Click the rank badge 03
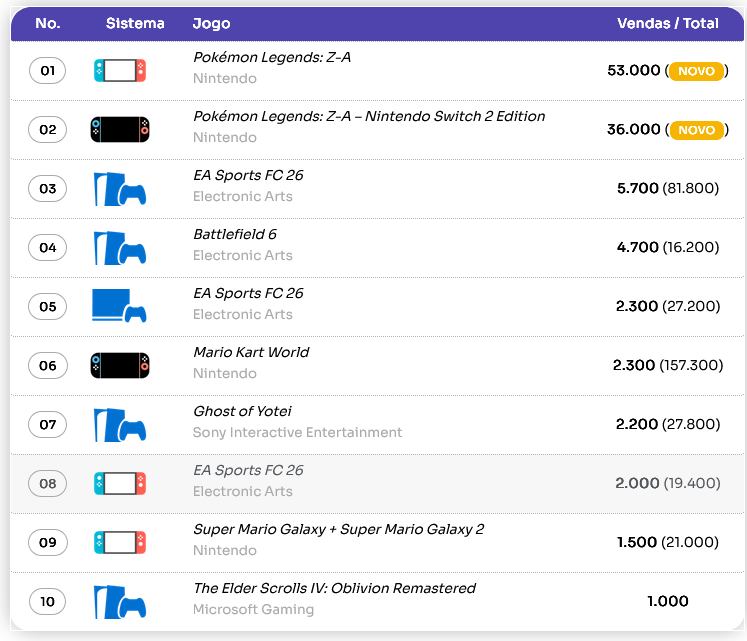The height and width of the screenshot is (641, 747). [48, 189]
